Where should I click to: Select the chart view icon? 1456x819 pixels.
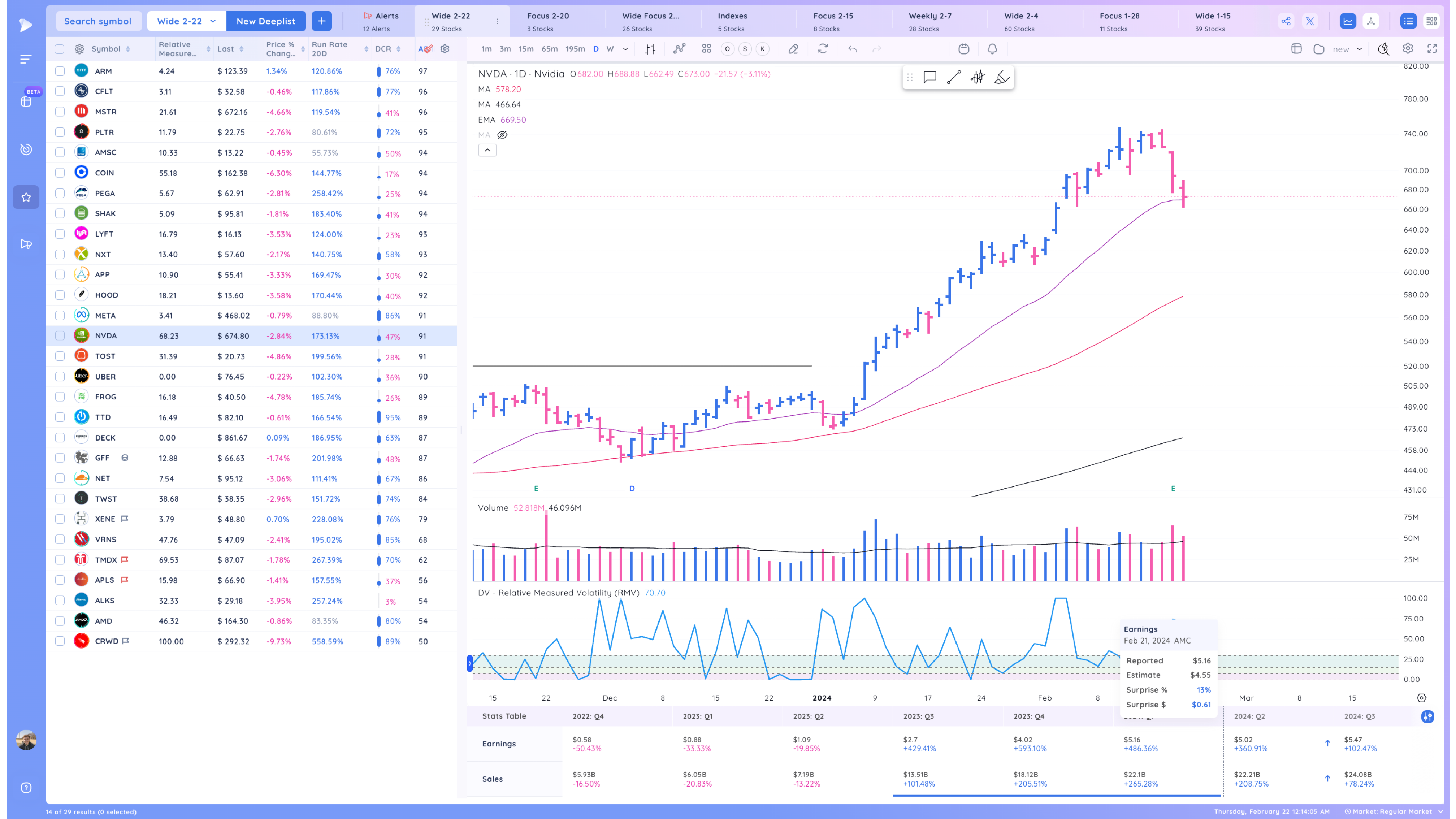pyautogui.click(x=1348, y=21)
